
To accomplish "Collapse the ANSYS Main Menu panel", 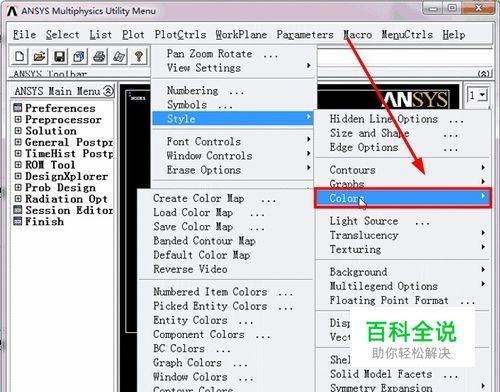I will 108,91.
